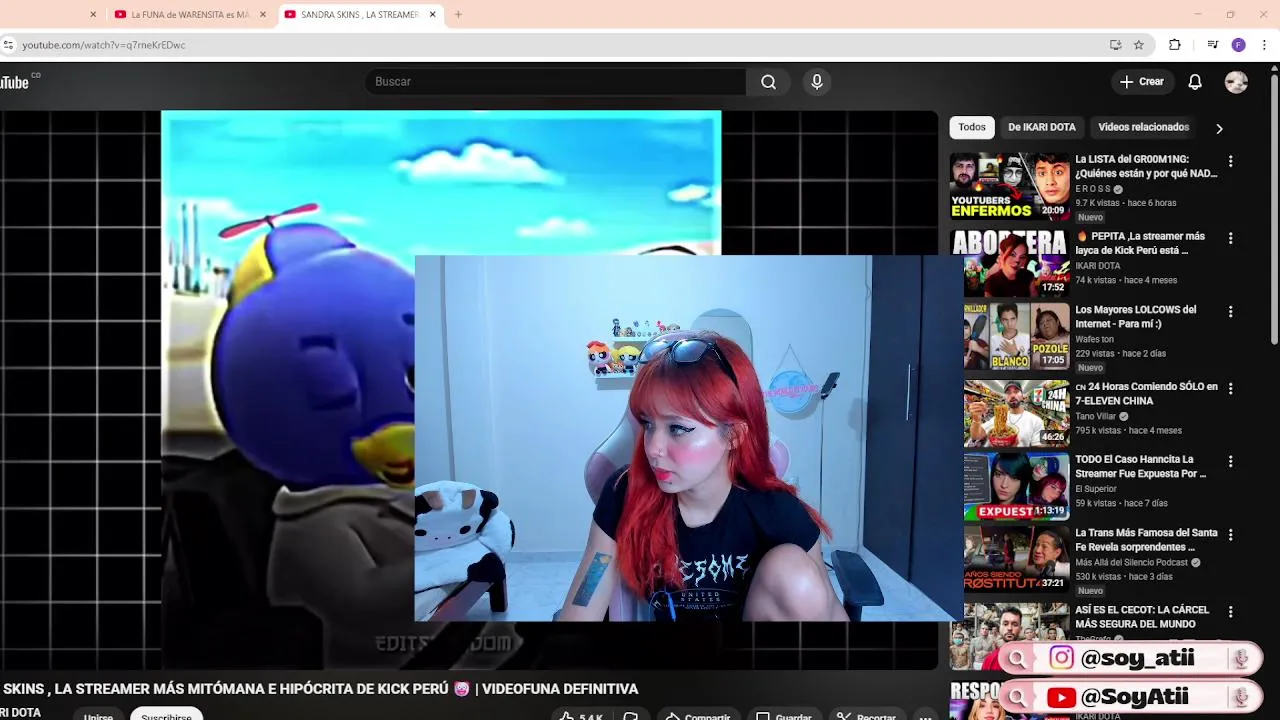Open options for ASÍ ES EL CECOT video

(1230, 611)
